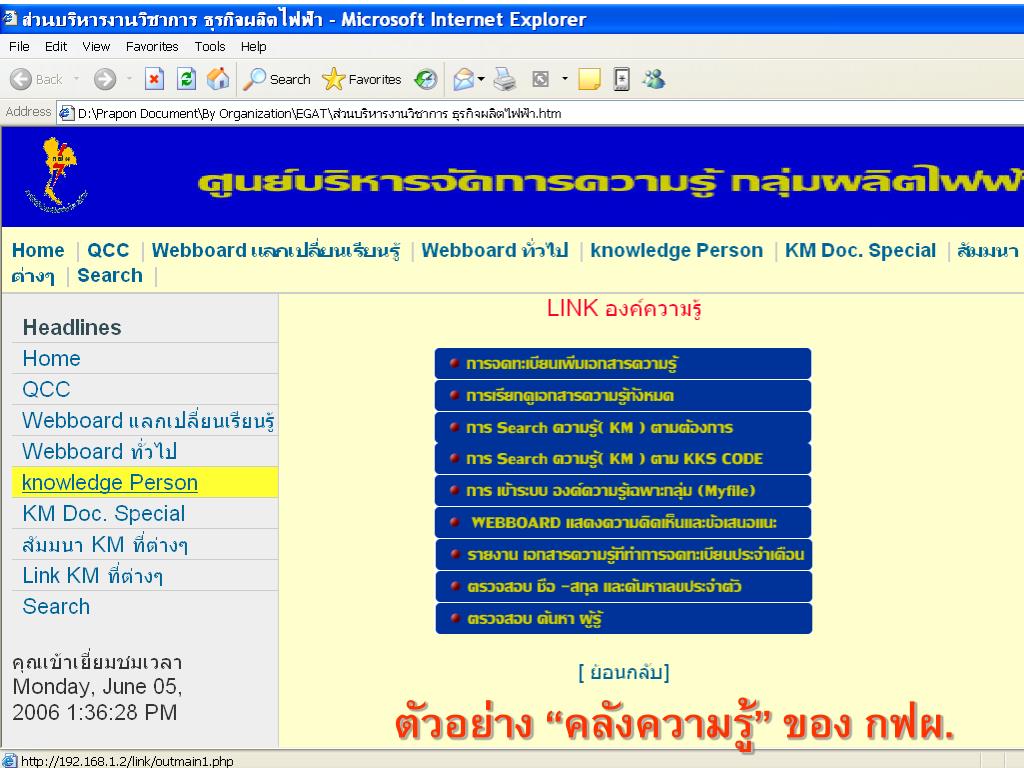1024x768 pixels.
Task: Open the yellow Discuss note icon
Action: pos(589,80)
